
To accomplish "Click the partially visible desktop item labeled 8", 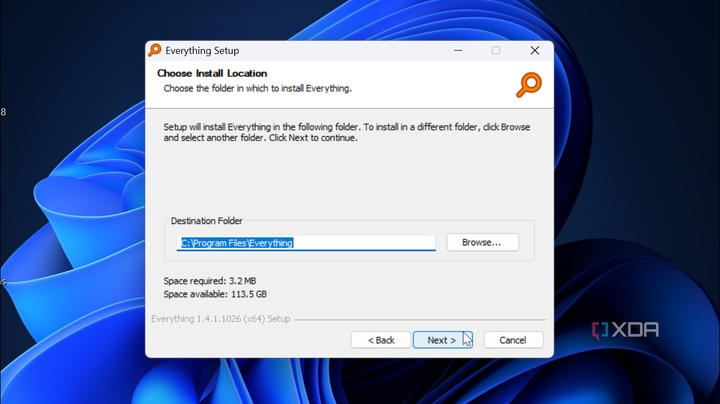I will (3, 112).
